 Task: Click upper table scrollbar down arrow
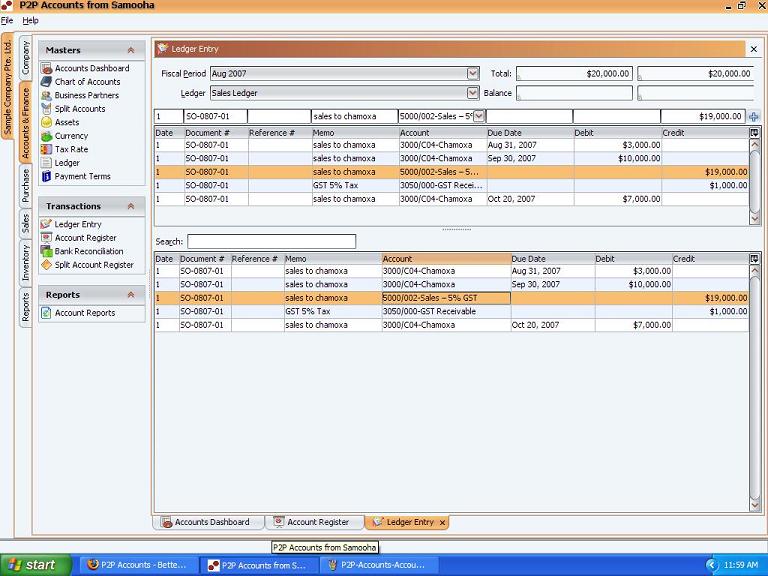(x=754, y=218)
